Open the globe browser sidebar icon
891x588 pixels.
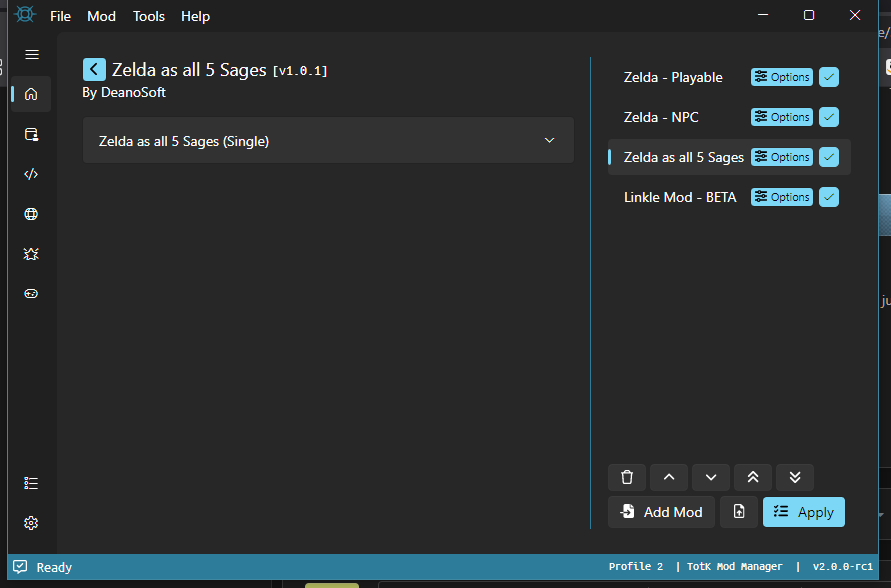coord(31,214)
